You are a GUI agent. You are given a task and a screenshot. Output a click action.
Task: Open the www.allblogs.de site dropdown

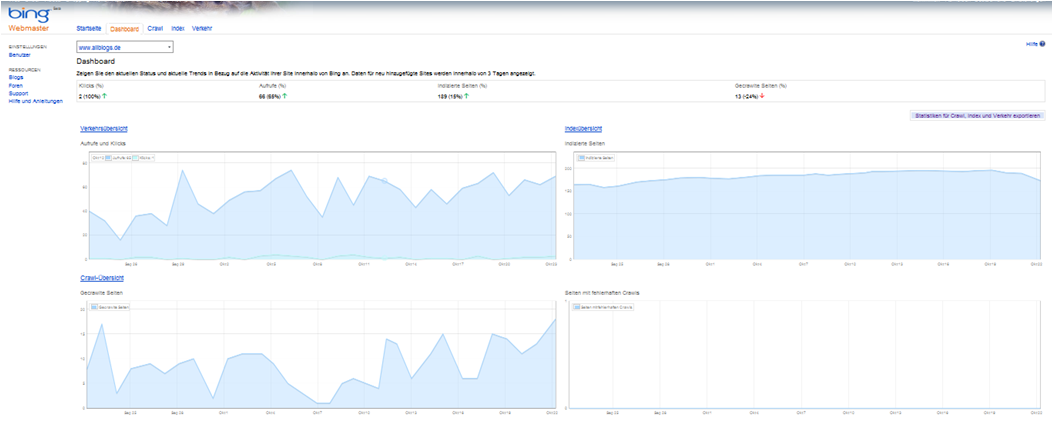coord(125,48)
